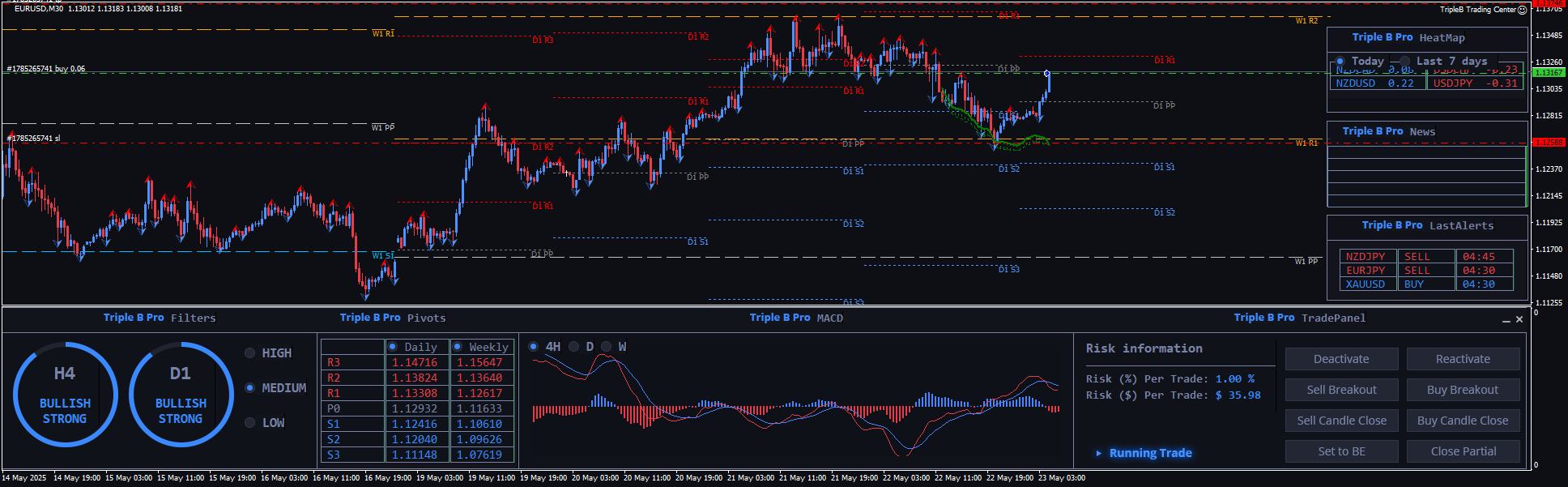Show HeatMap for Last 7 days

(x=1405, y=62)
